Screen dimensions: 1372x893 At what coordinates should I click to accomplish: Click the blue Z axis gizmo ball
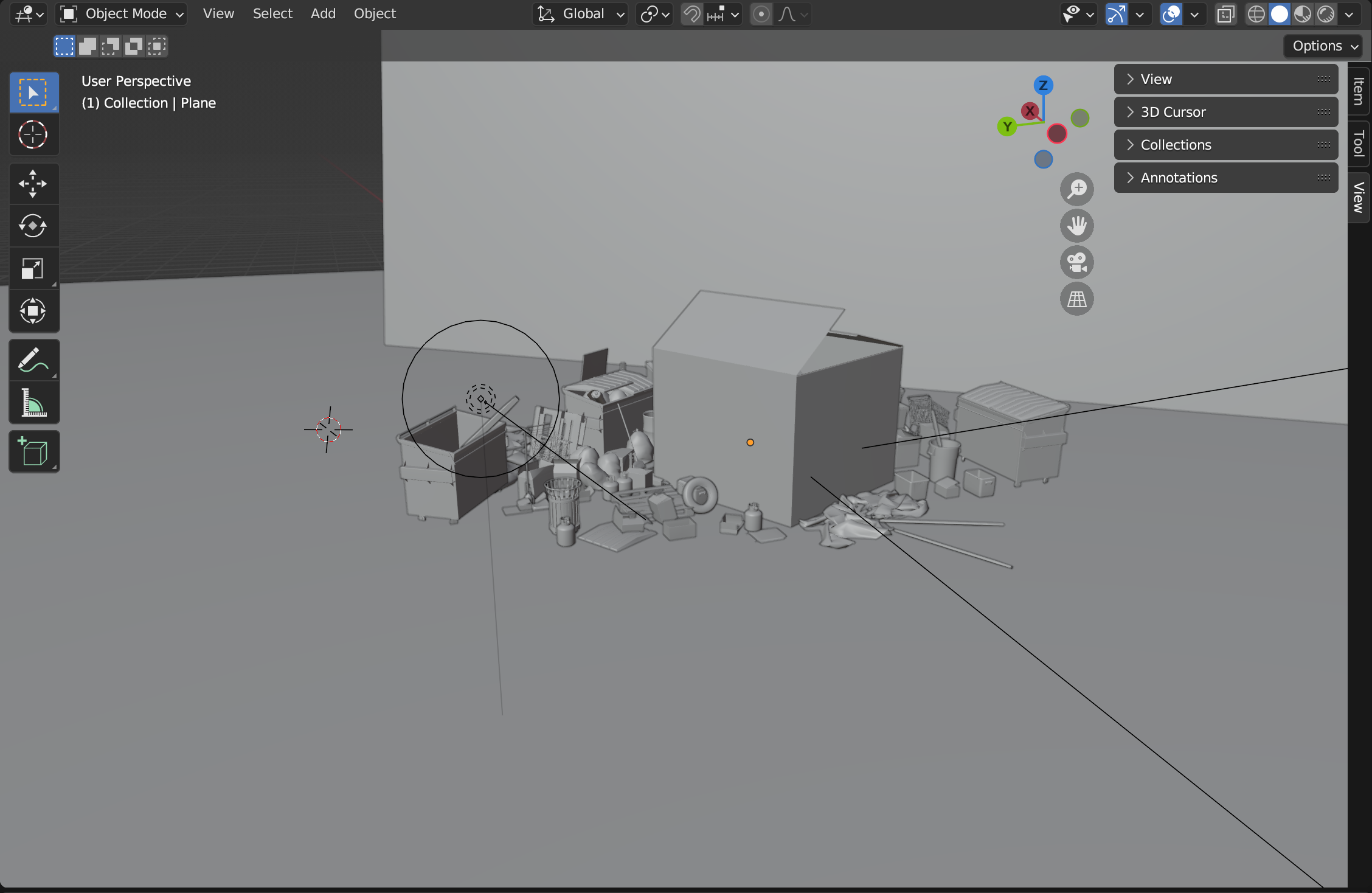(x=1043, y=85)
